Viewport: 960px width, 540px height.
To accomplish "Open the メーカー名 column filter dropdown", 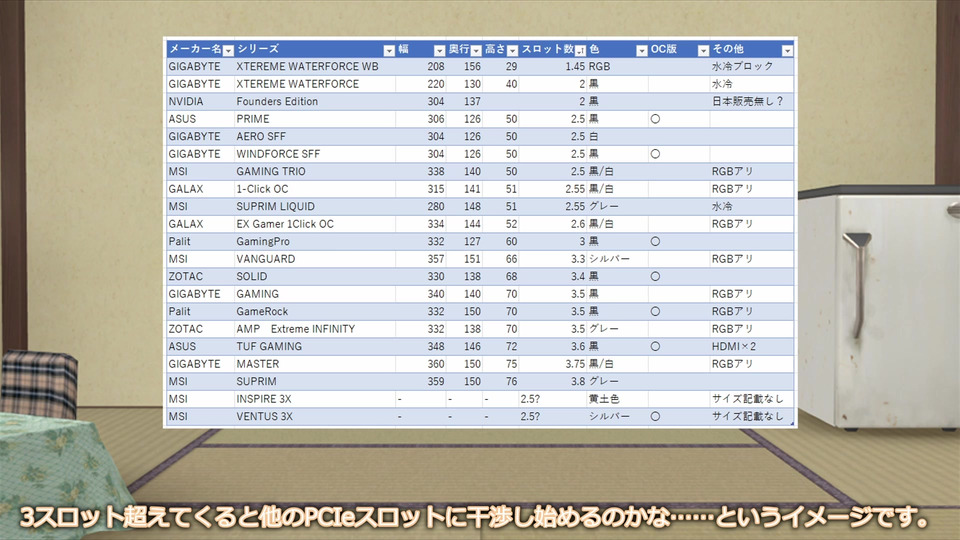I will coord(228,50).
